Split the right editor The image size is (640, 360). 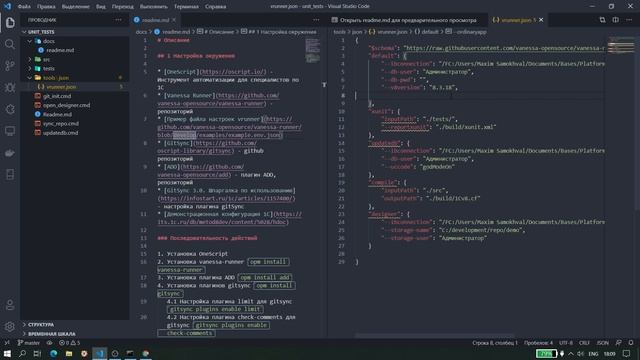click(615, 20)
